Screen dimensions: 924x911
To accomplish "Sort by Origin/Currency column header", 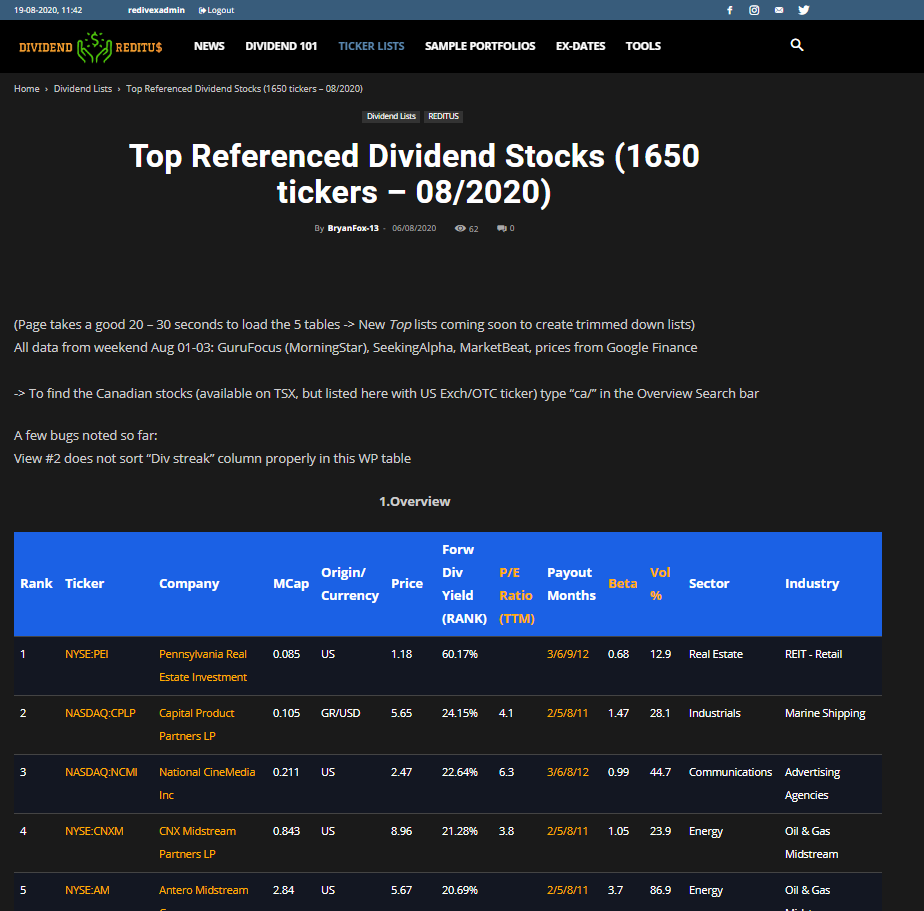I will (349, 583).
